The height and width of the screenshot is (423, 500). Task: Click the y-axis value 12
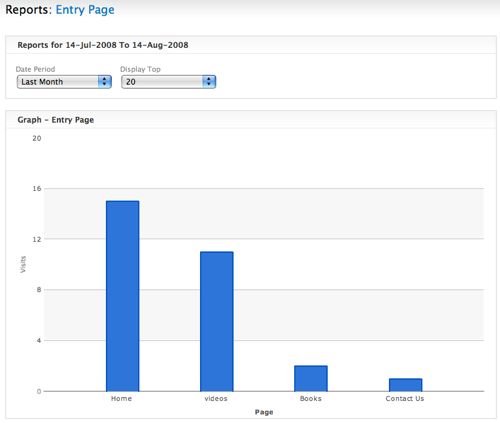click(x=37, y=239)
